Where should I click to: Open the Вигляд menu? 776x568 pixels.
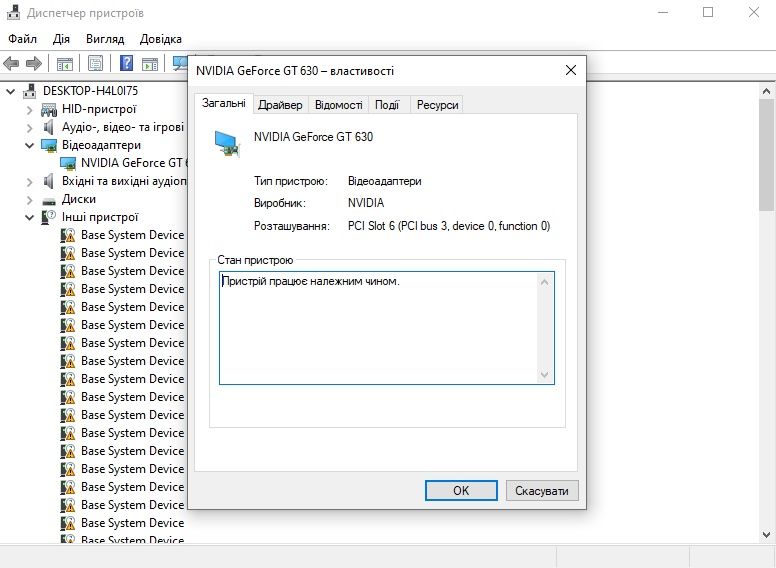[x=105, y=39]
